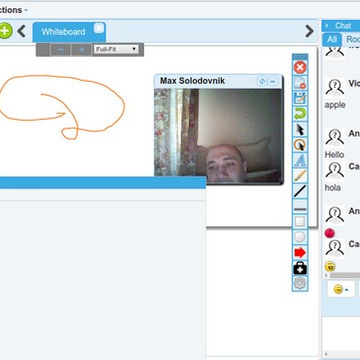
Task: Select the black arrow pointer tool
Action: pyautogui.click(x=300, y=129)
